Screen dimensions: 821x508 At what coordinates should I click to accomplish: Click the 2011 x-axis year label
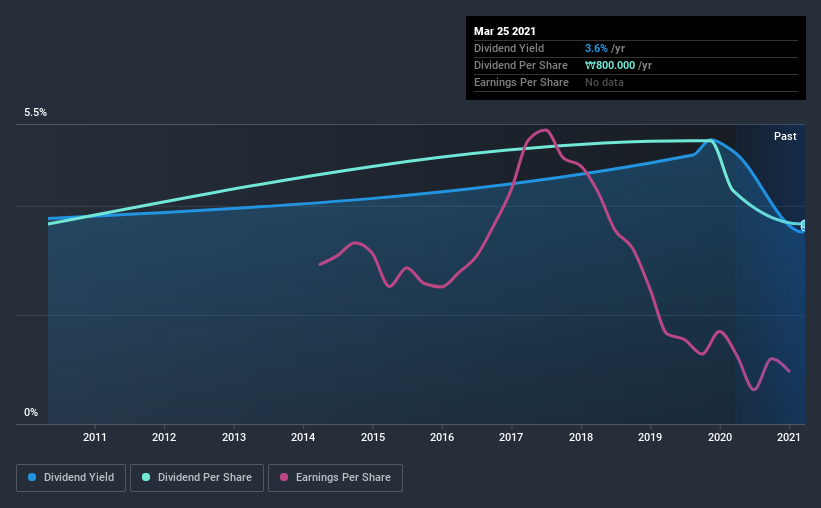tap(95, 437)
